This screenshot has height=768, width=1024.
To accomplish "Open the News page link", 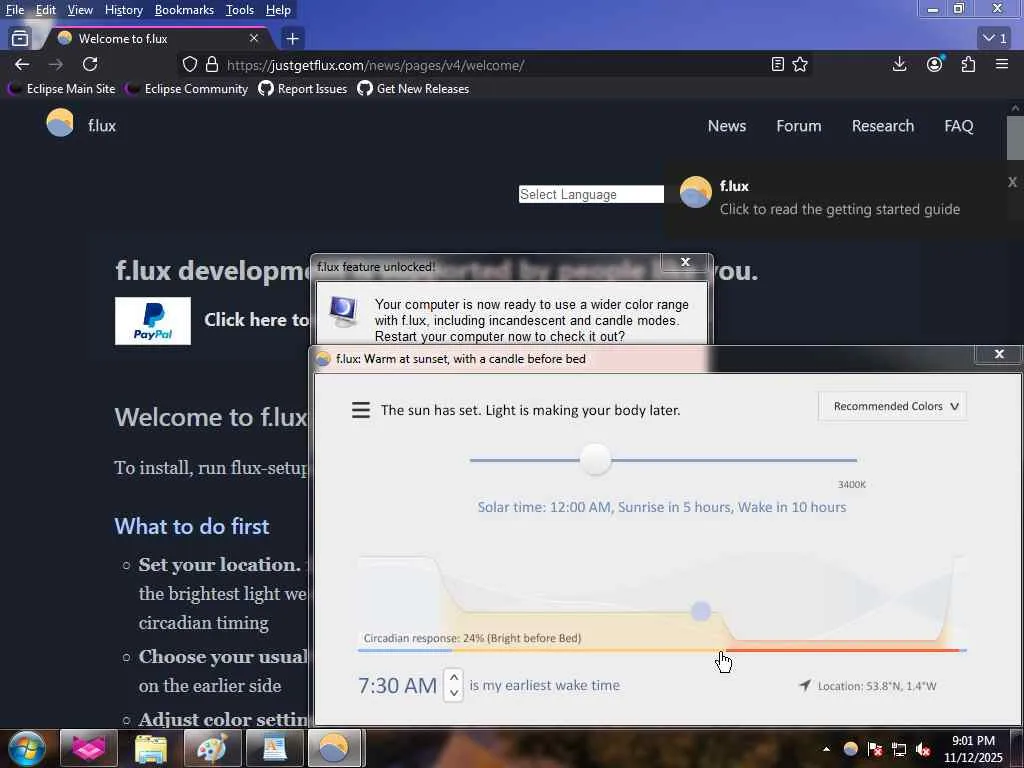I will pos(727,126).
